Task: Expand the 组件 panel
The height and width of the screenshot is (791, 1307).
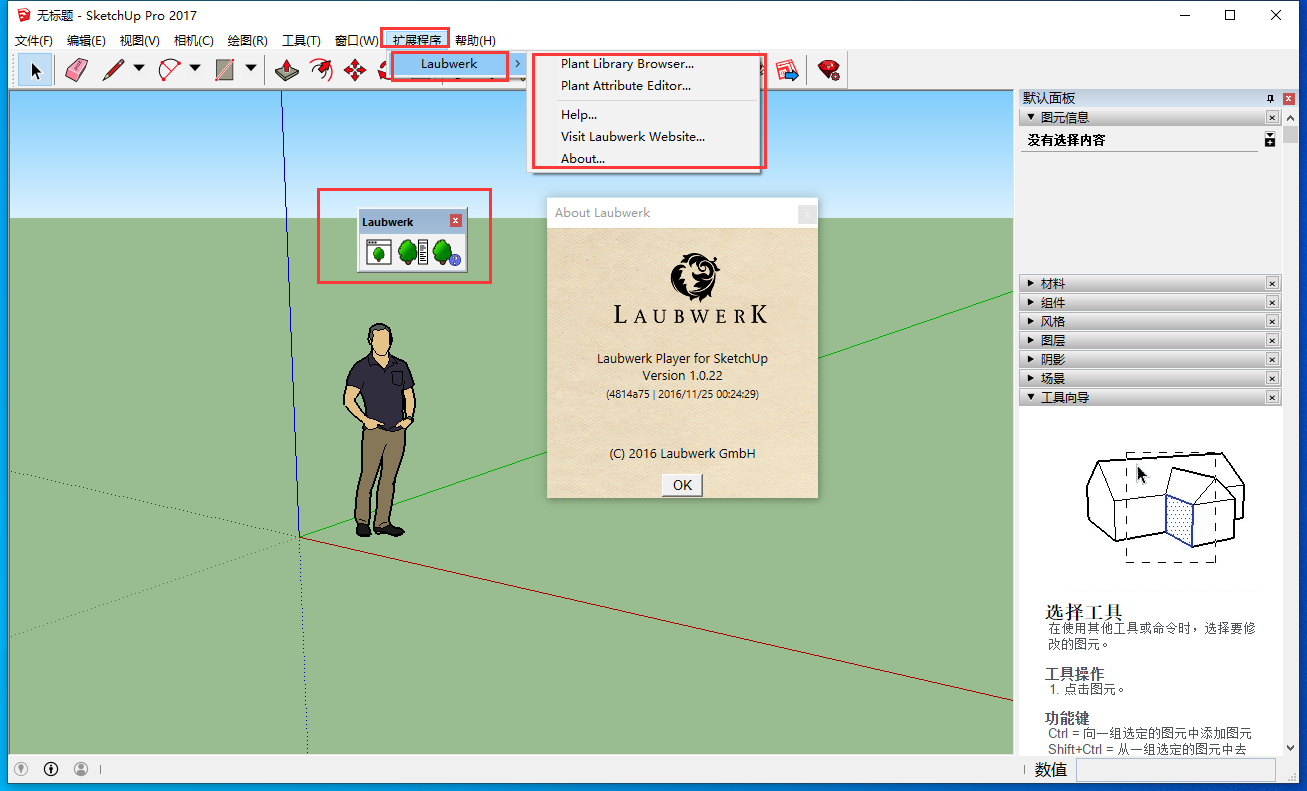Action: pyautogui.click(x=1031, y=303)
